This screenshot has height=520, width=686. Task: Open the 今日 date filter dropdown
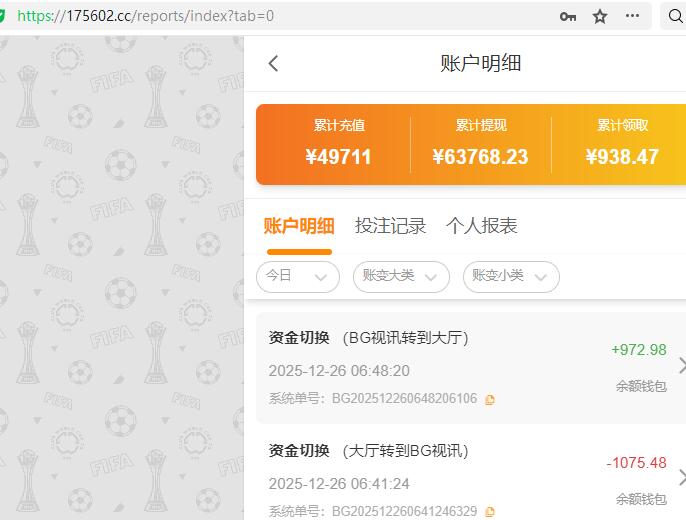coord(298,277)
